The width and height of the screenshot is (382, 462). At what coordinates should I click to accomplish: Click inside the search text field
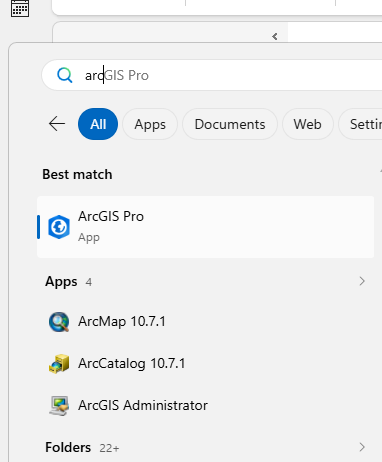(x=213, y=75)
